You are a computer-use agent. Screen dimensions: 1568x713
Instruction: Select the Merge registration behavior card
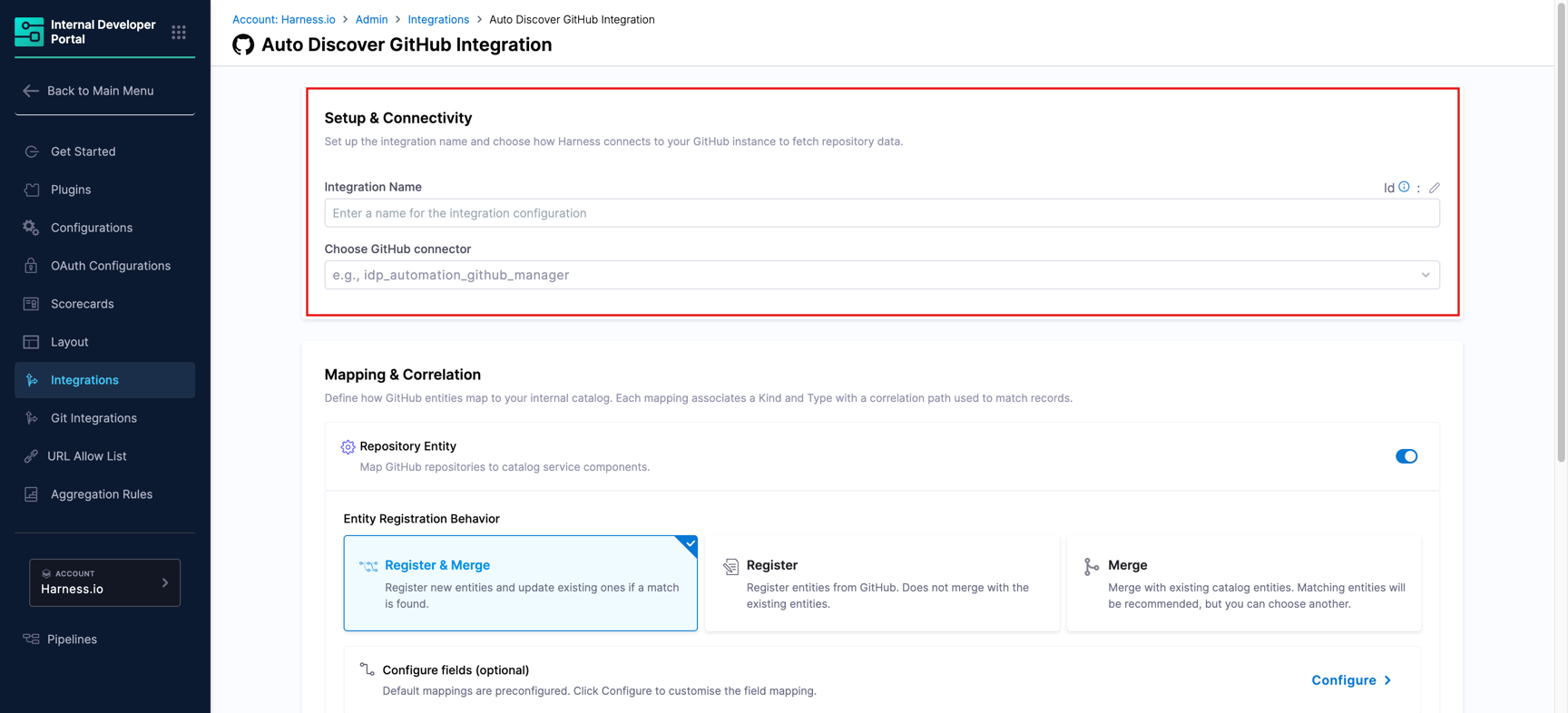point(1243,583)
